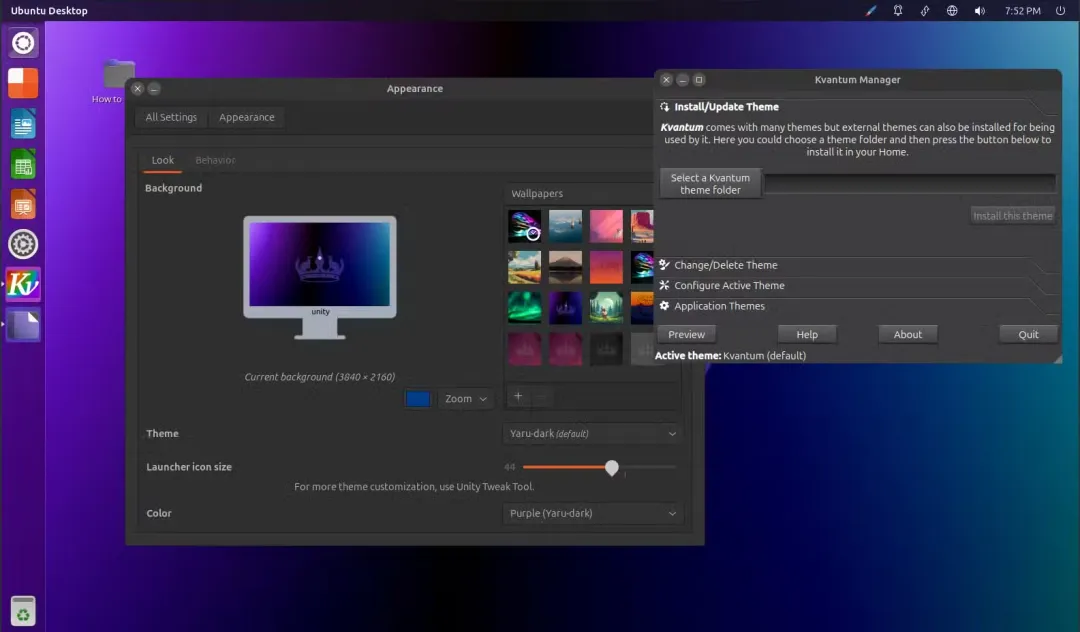
Task: Go back to All Settings
Action: (171, 117)
